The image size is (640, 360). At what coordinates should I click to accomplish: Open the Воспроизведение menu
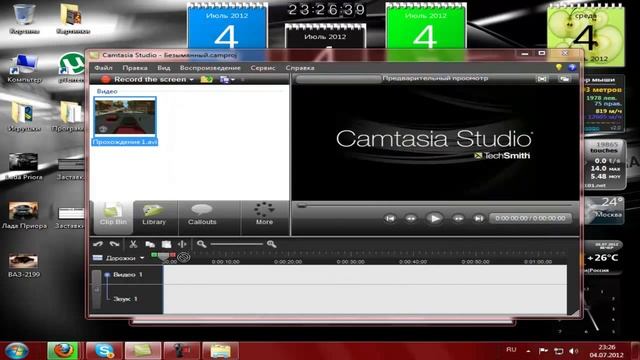click(x=210, y=68)
